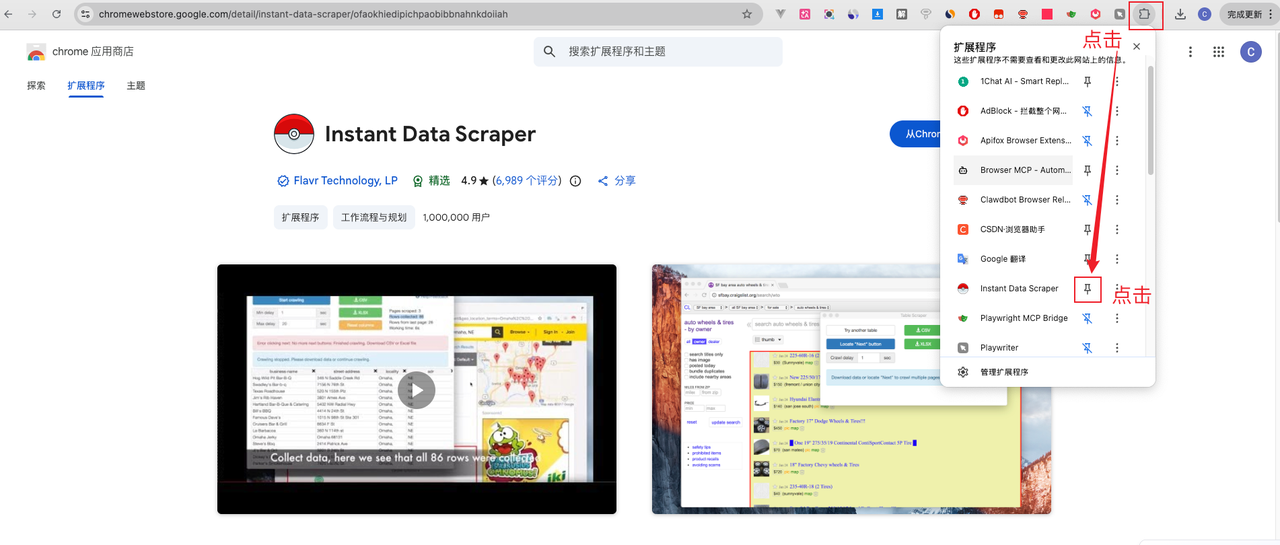Open more options for Playwright MCP Bridge
Image resolution: width=1280 pixels, height=545 pixels.
(x=1117, y=318)
